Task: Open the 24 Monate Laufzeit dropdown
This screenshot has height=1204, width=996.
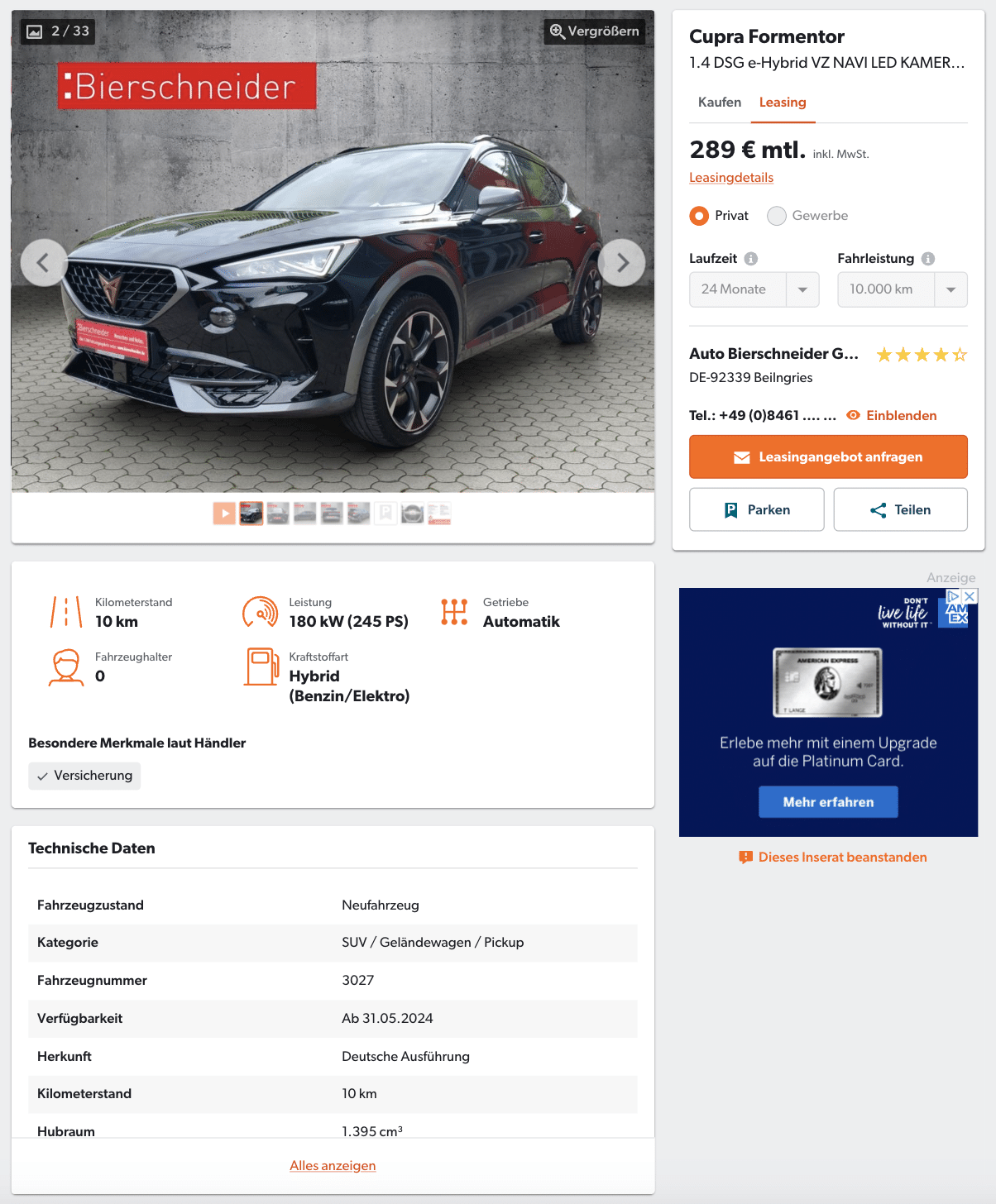Action: (x=754, y=289)
